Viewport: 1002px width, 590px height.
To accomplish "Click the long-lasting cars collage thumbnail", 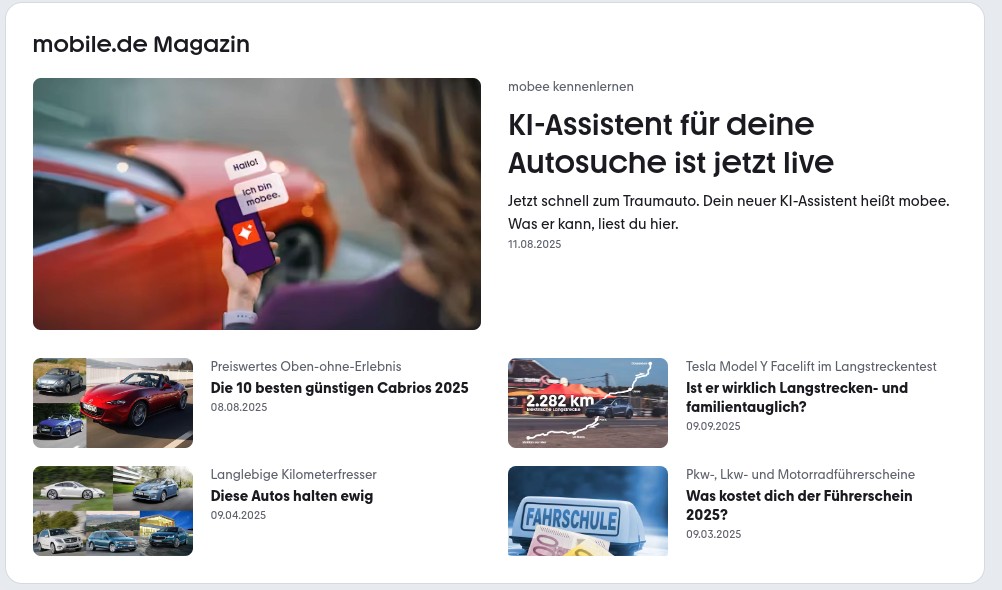I will point(113,511).
